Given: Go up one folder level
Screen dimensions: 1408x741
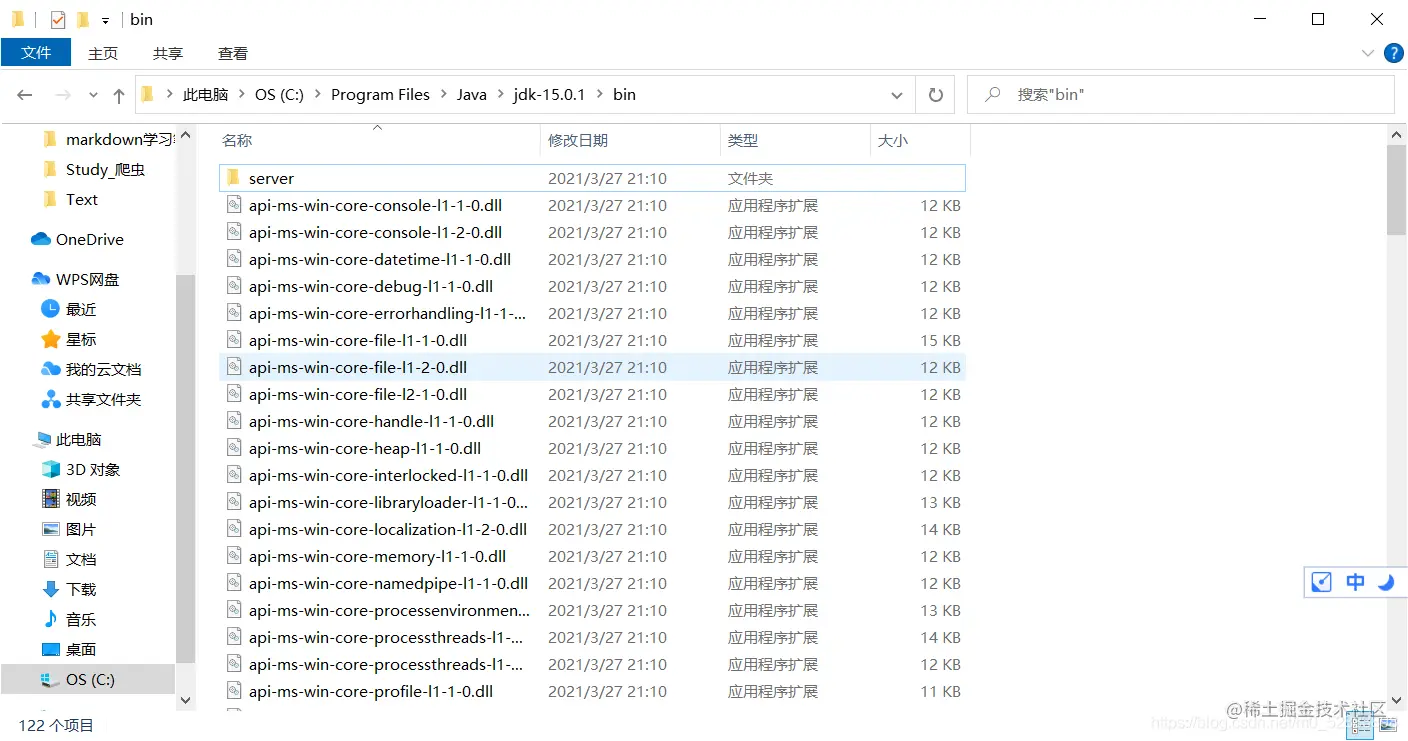Looking at the screenshot, I should click(x=119, y=95).
